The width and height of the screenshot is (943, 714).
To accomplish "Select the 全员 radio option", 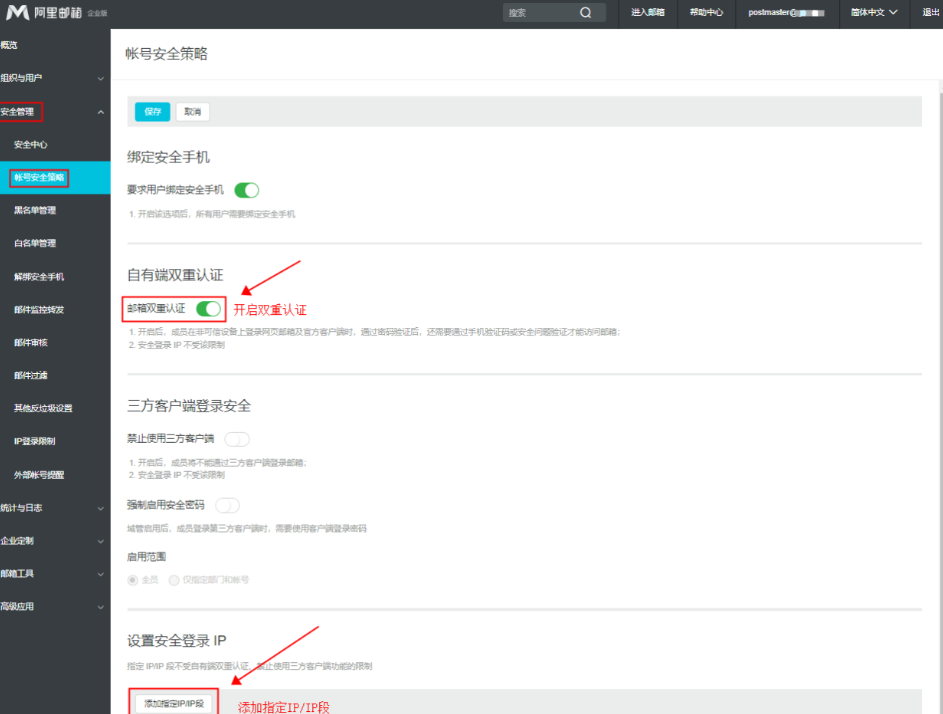I will point(132,580).
